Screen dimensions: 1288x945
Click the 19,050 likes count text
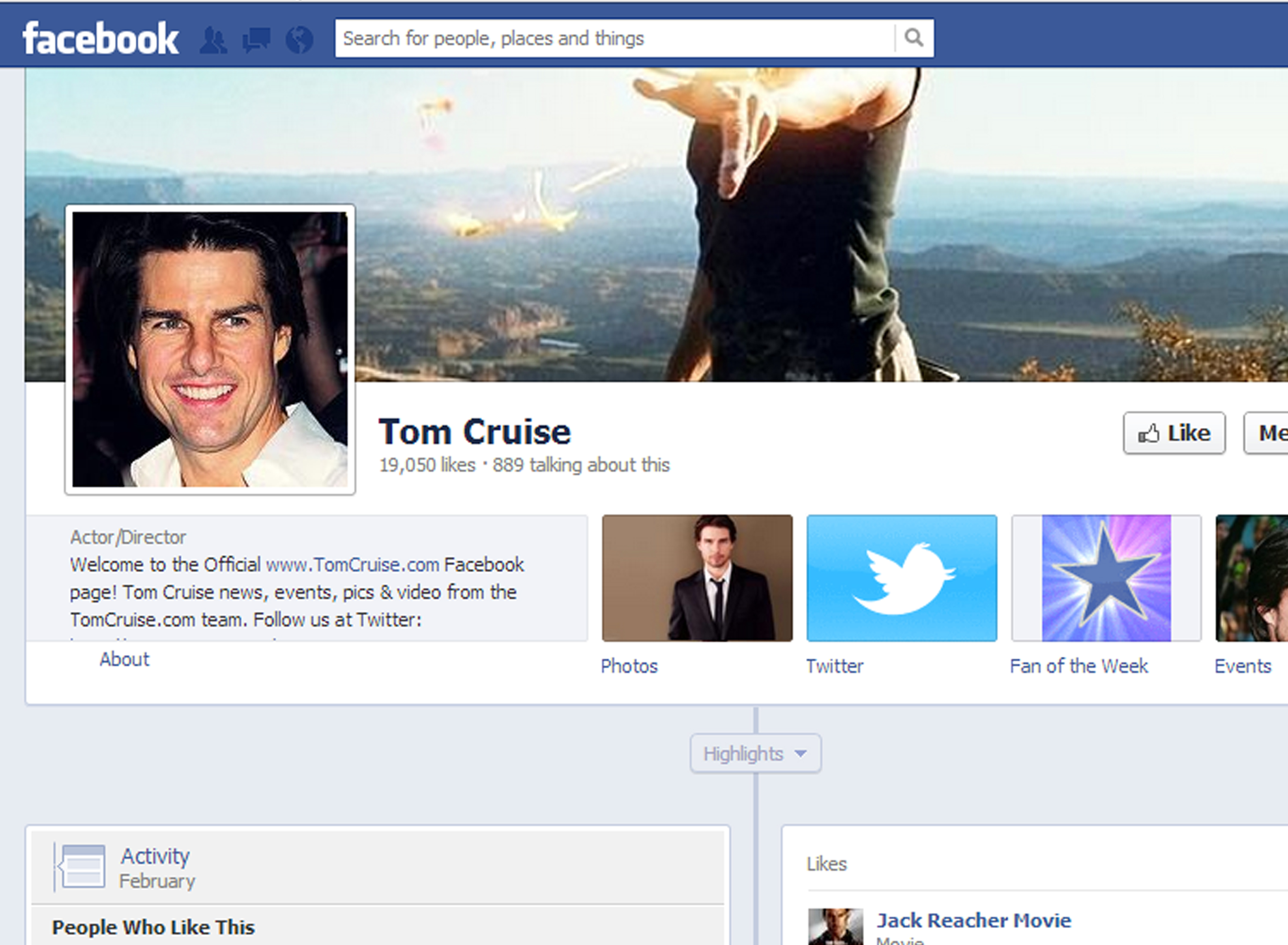coord(427,465)
